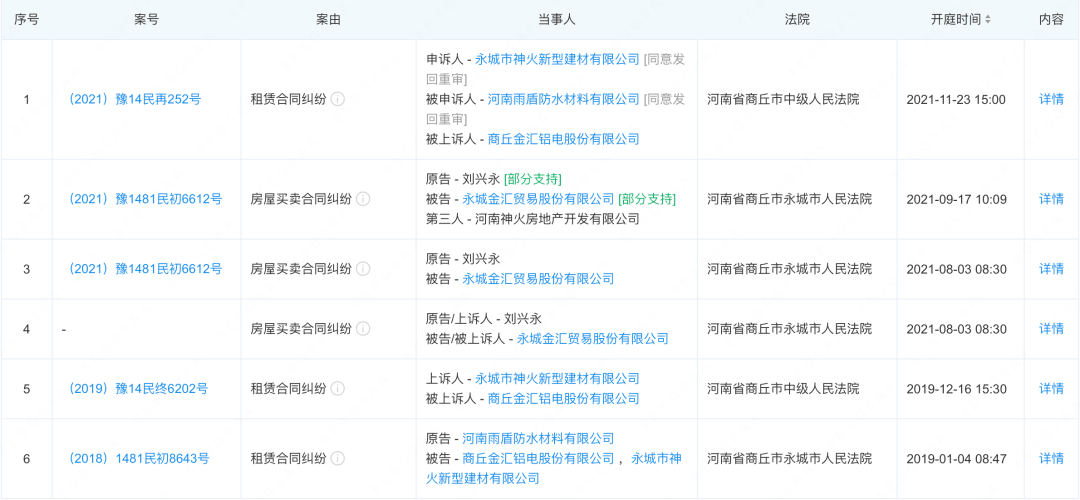Open 详情 for the 2019-01-04 08:47 hearing

click(x=1051, y=459)
